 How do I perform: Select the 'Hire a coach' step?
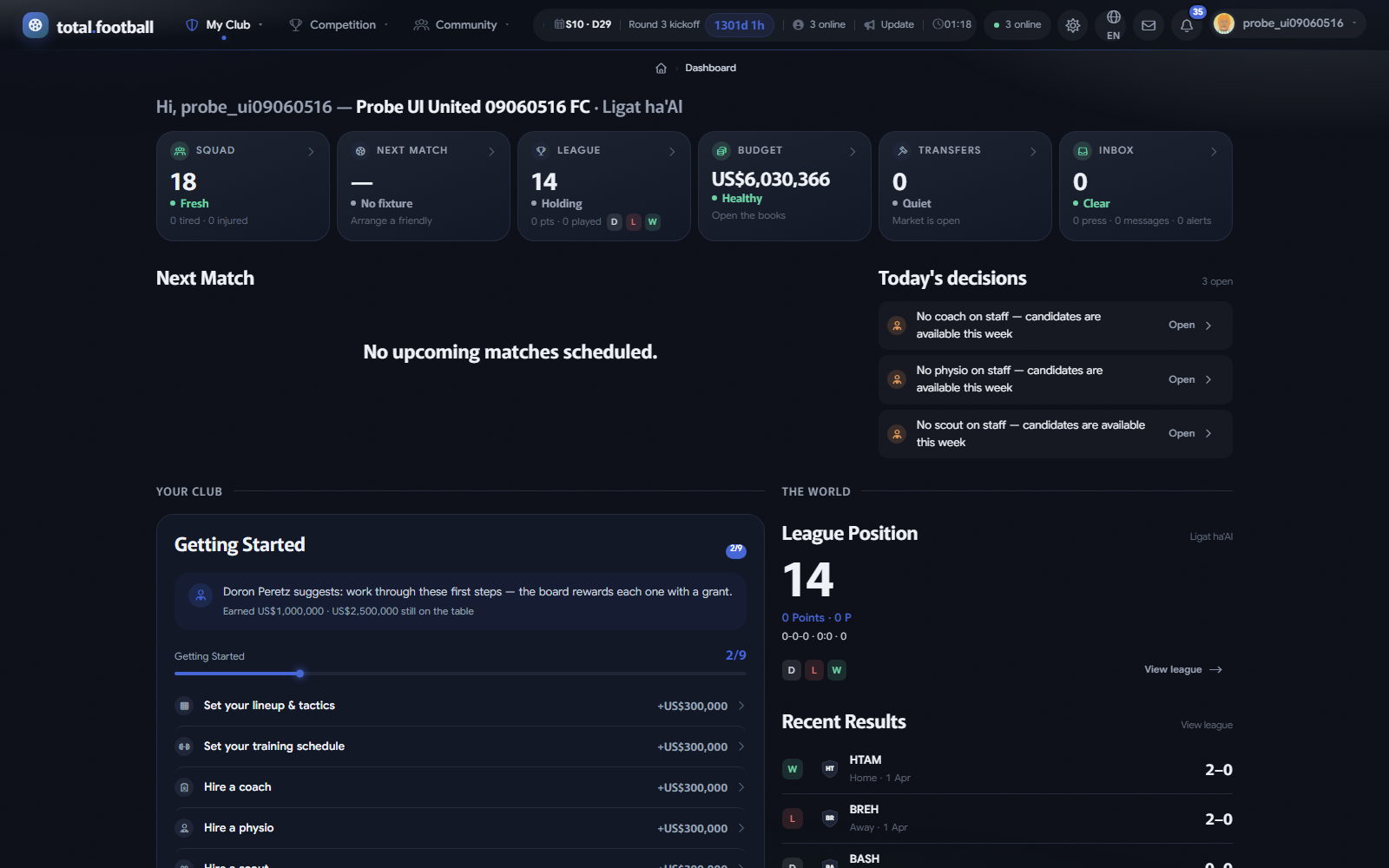pyautogui.click(x=460, y=787)
